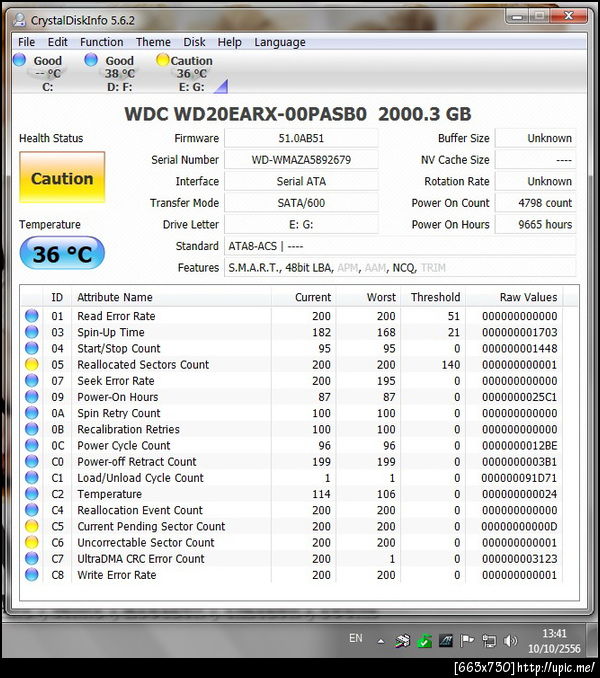The width and height of the screenshot is (600, 678).
Task: Open the Edit menu
Action: pos(57,42)
